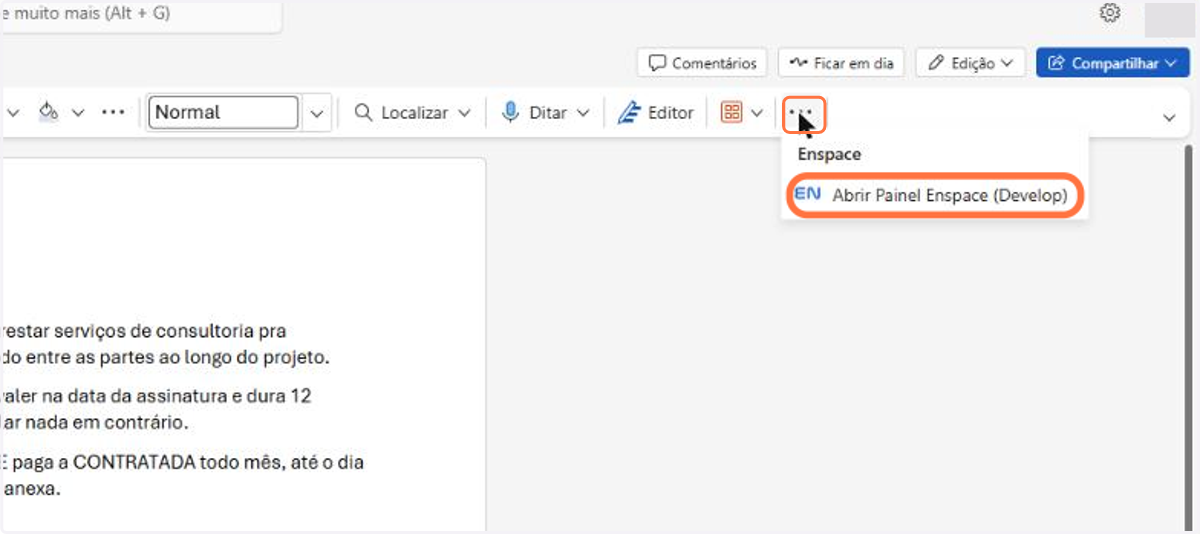Click the shading paint bucket icon

(x=48, y=112)
